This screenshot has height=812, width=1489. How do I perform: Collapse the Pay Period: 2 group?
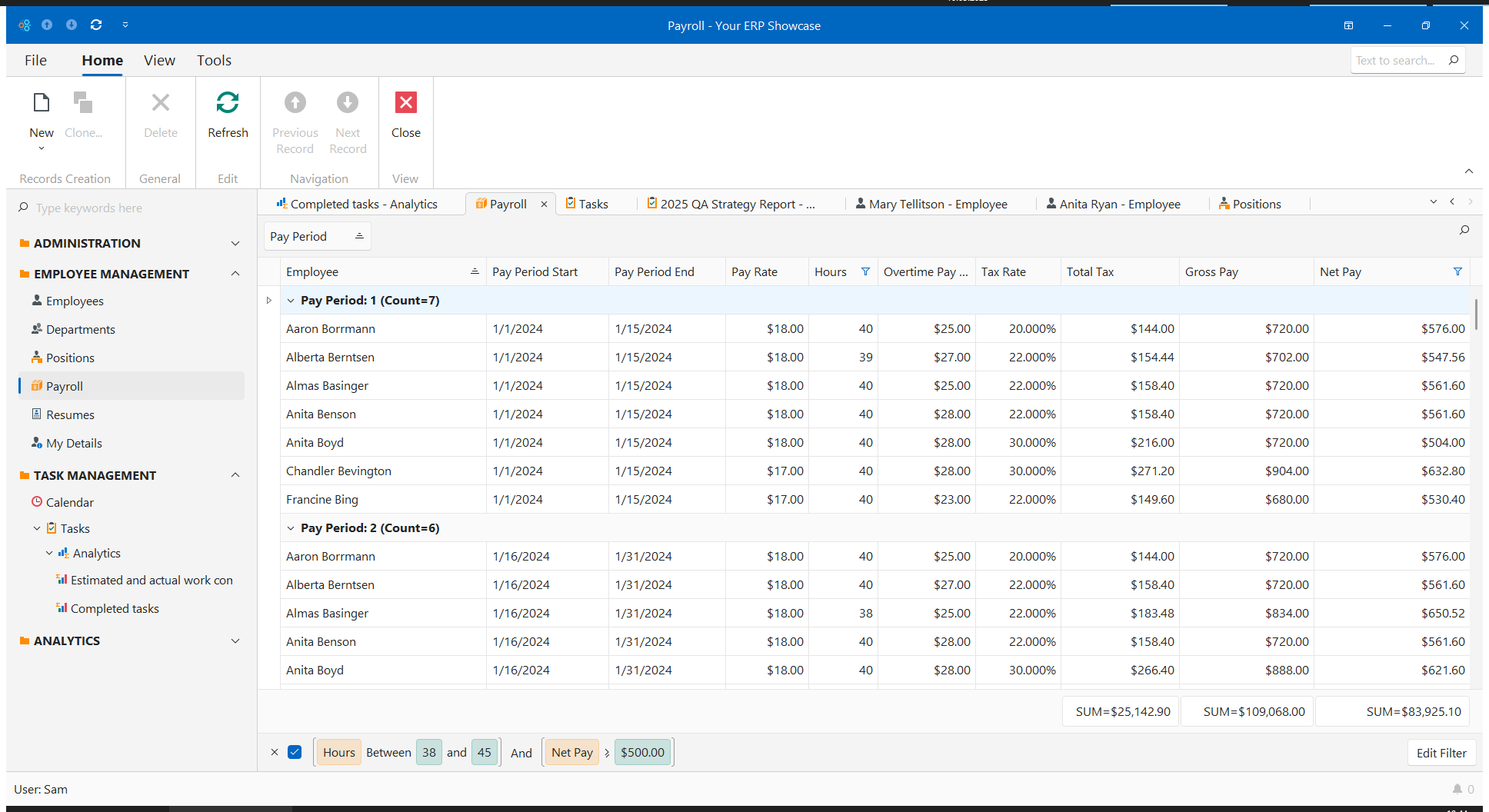[x=291, y=528]
